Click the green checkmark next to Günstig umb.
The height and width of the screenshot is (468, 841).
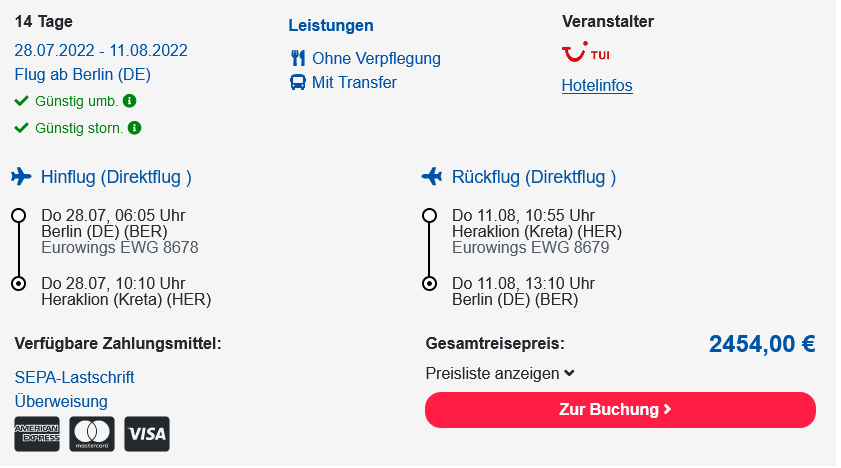click(x=21, y=101)
